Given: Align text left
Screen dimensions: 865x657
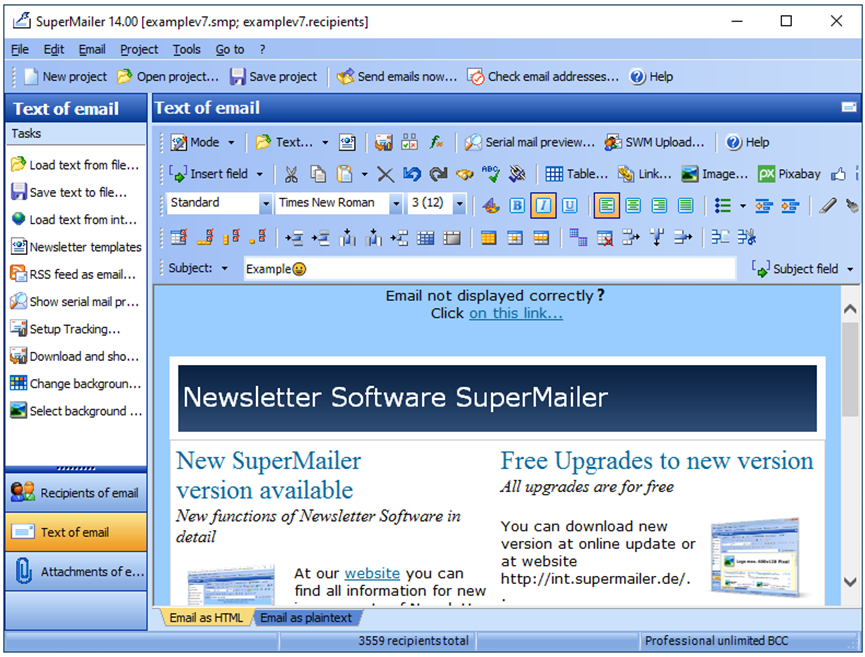Looking at the screenshot, I should (x=606, y=206).
